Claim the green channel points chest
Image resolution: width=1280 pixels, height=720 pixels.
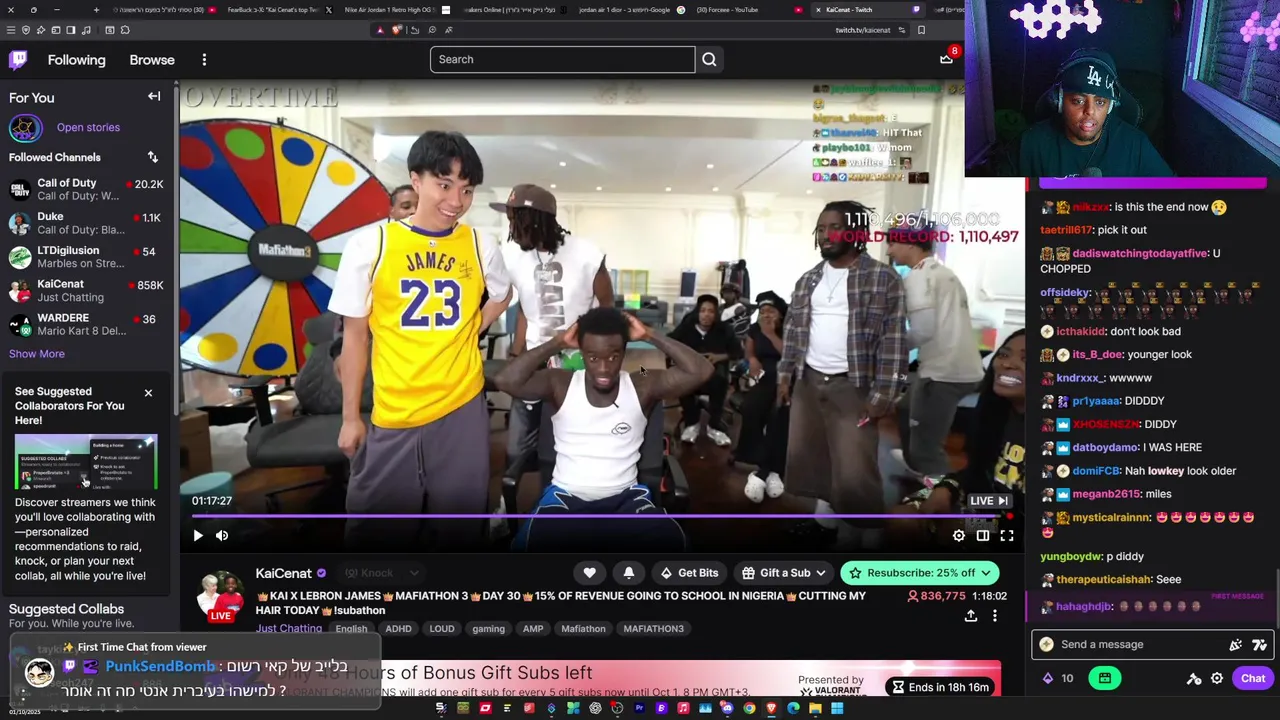click(1105, 679)
